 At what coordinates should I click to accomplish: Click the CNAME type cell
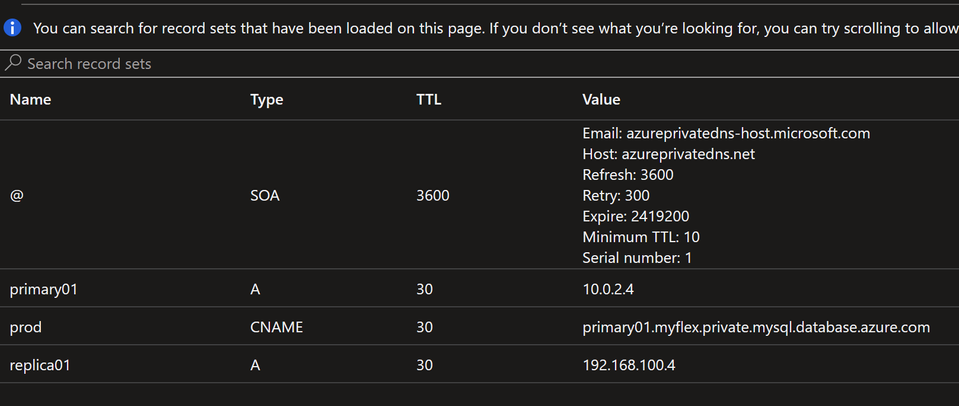click(x=276, y=327)
